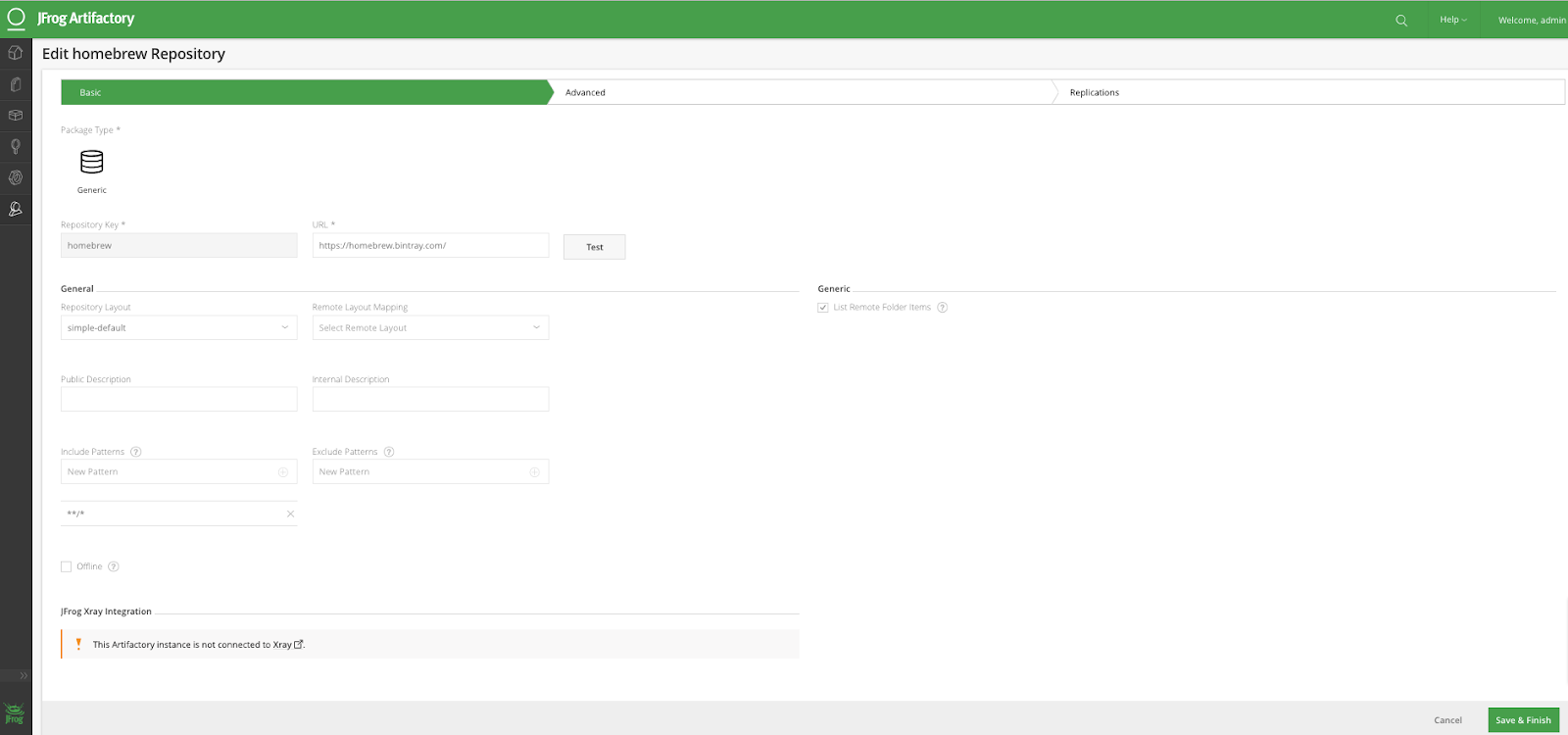Go to the Replications tab
1568x735 pixels.
click(1095, 93)
